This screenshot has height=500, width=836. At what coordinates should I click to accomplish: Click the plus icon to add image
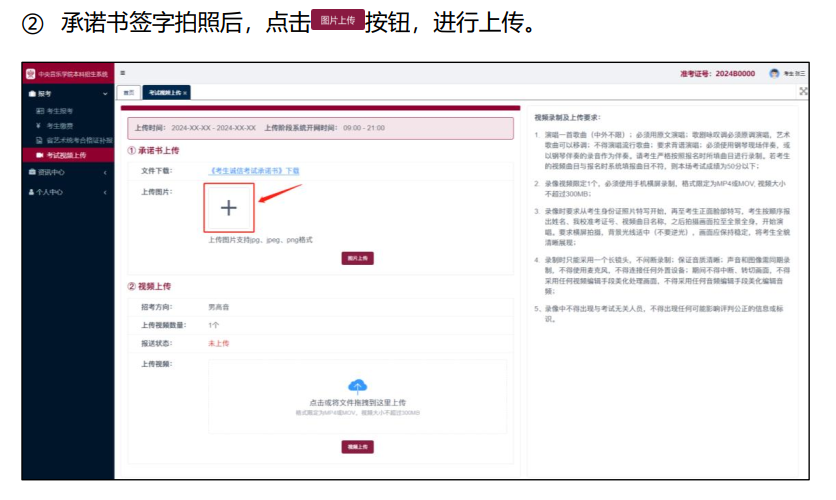point(229,207)
